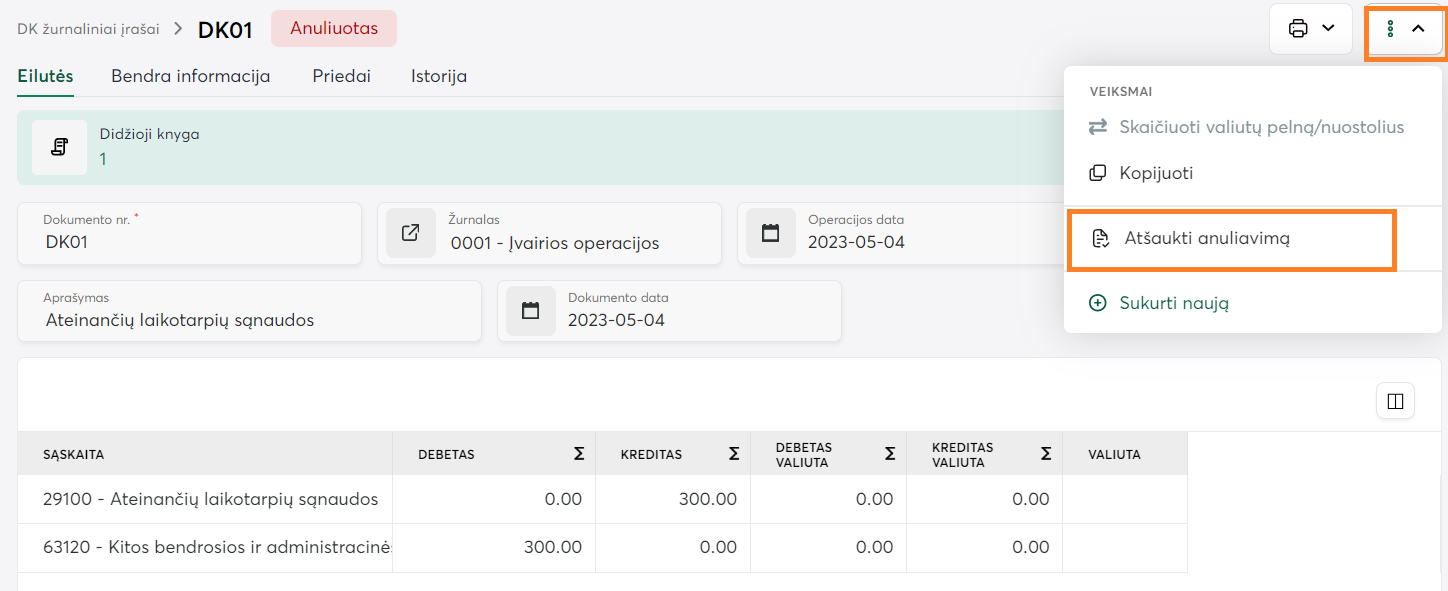
Task: Go to the Istorija tab
Action: click(438, 76)
